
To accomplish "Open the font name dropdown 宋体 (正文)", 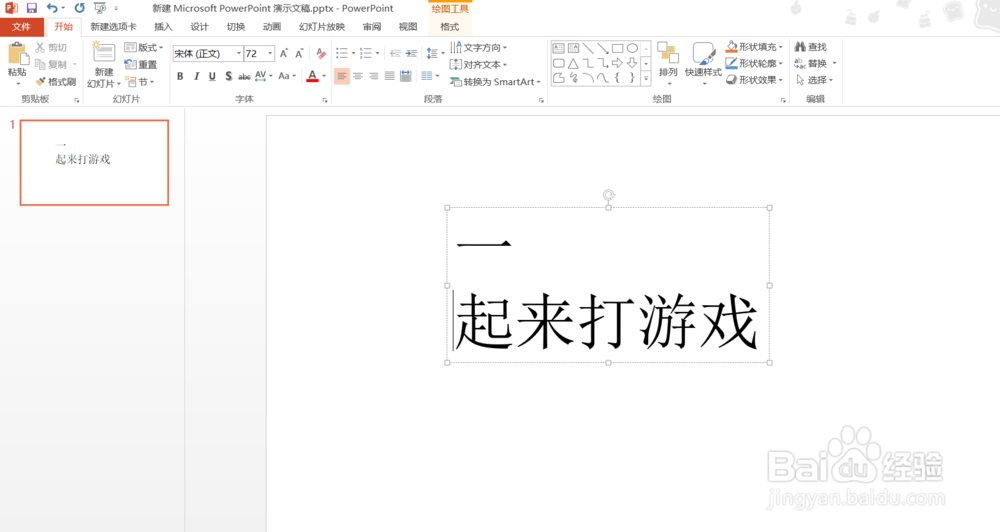I will pyautogui.click(x=239, y=54).
